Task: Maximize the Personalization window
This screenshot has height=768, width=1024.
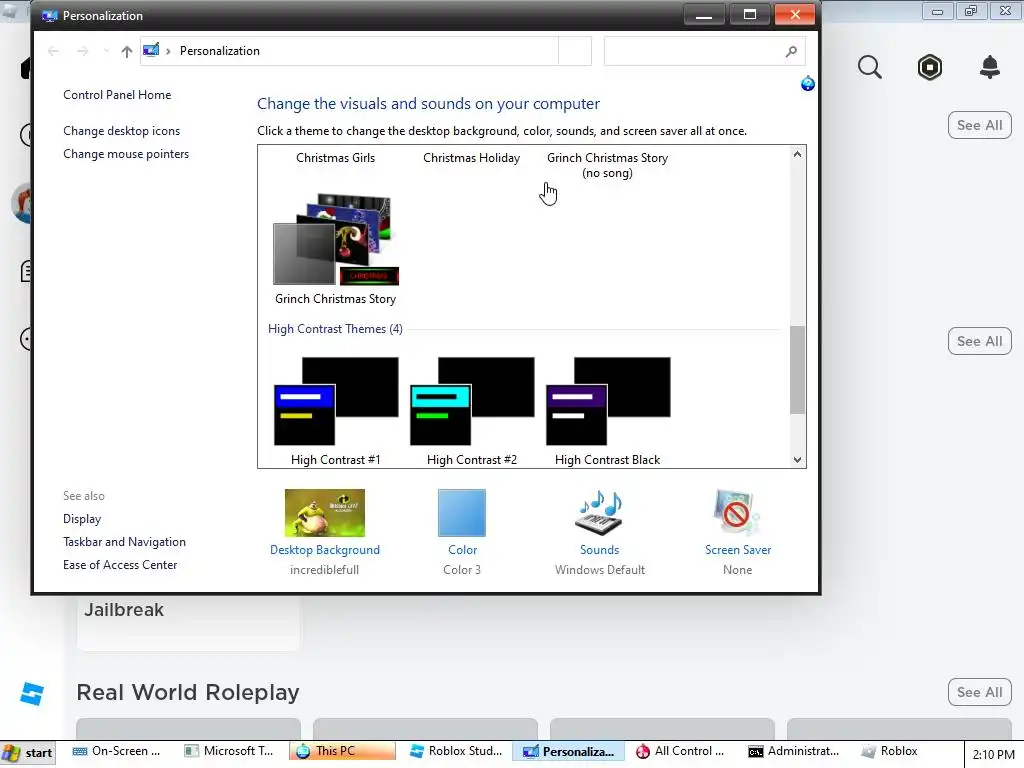Action: [x=750, y=14]
